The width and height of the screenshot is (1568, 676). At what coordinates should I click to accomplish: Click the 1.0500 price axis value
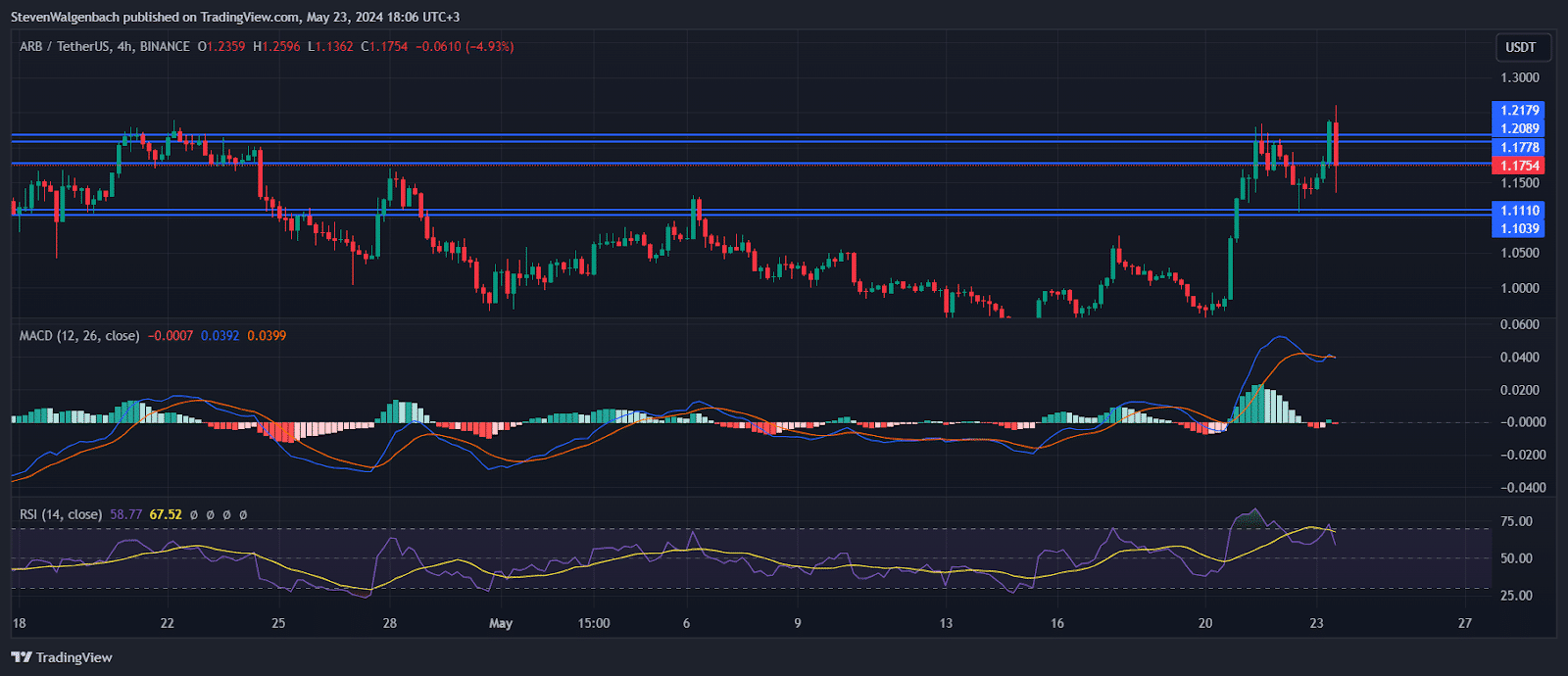[1520, 253]
